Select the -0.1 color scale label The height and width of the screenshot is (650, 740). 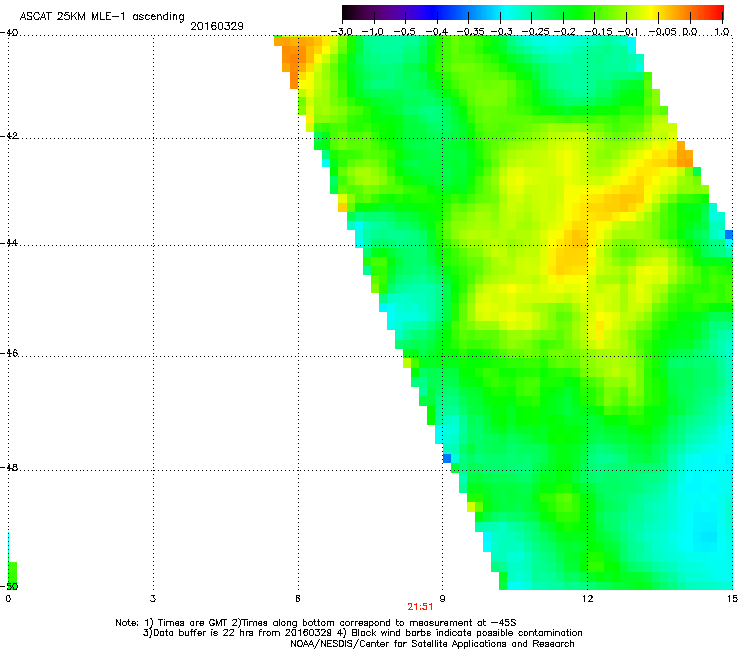(628, 32)
